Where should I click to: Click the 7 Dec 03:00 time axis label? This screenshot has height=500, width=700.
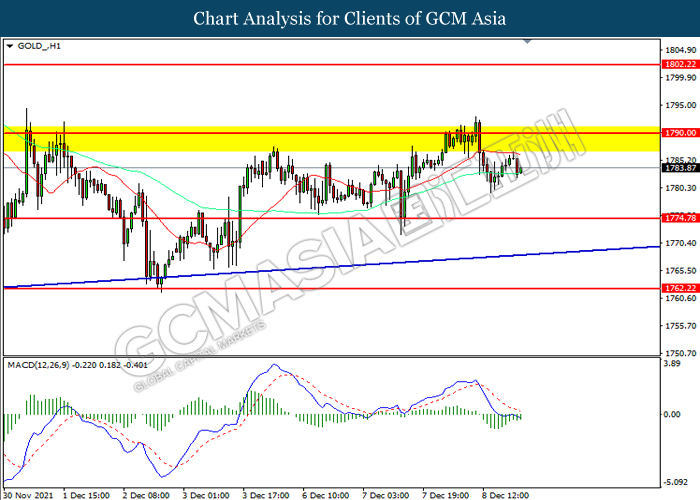coord(385,496)
